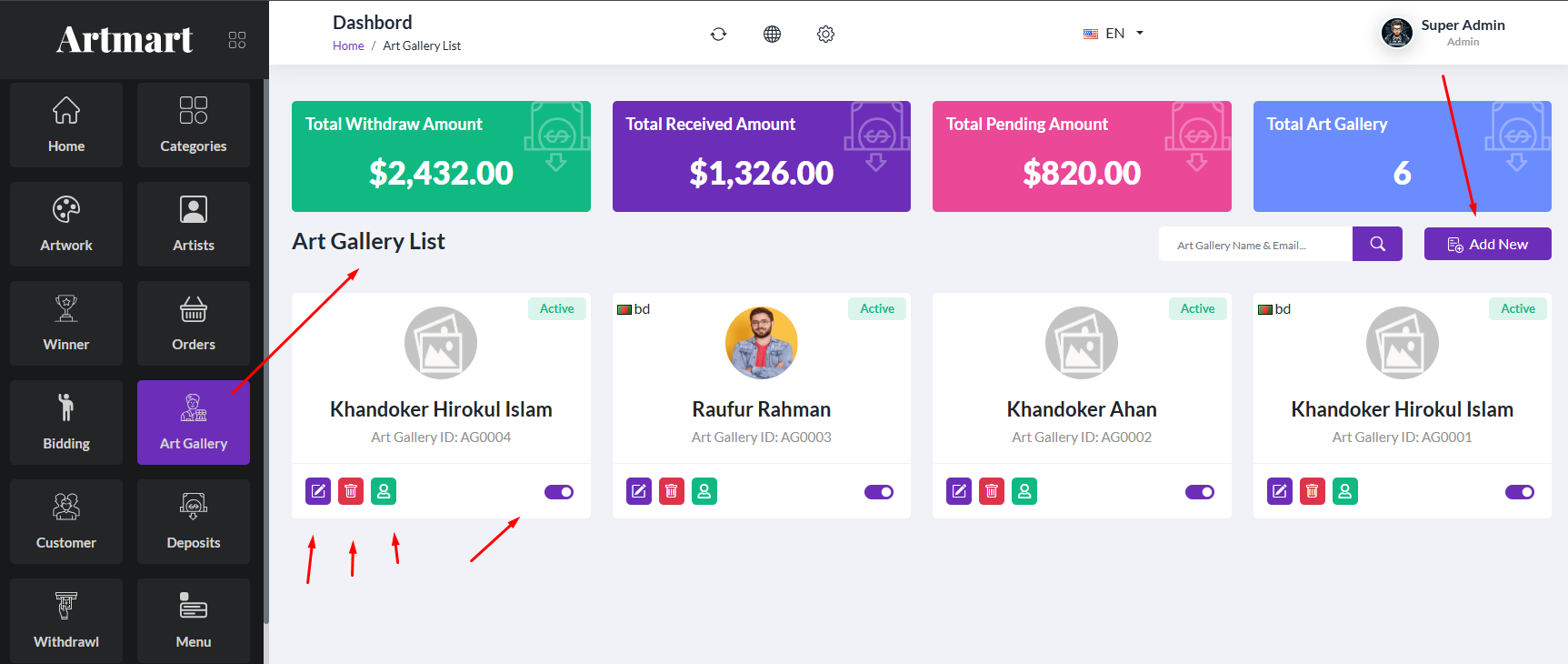
Task: Click the Add New button
Action: pos(1487,244)
